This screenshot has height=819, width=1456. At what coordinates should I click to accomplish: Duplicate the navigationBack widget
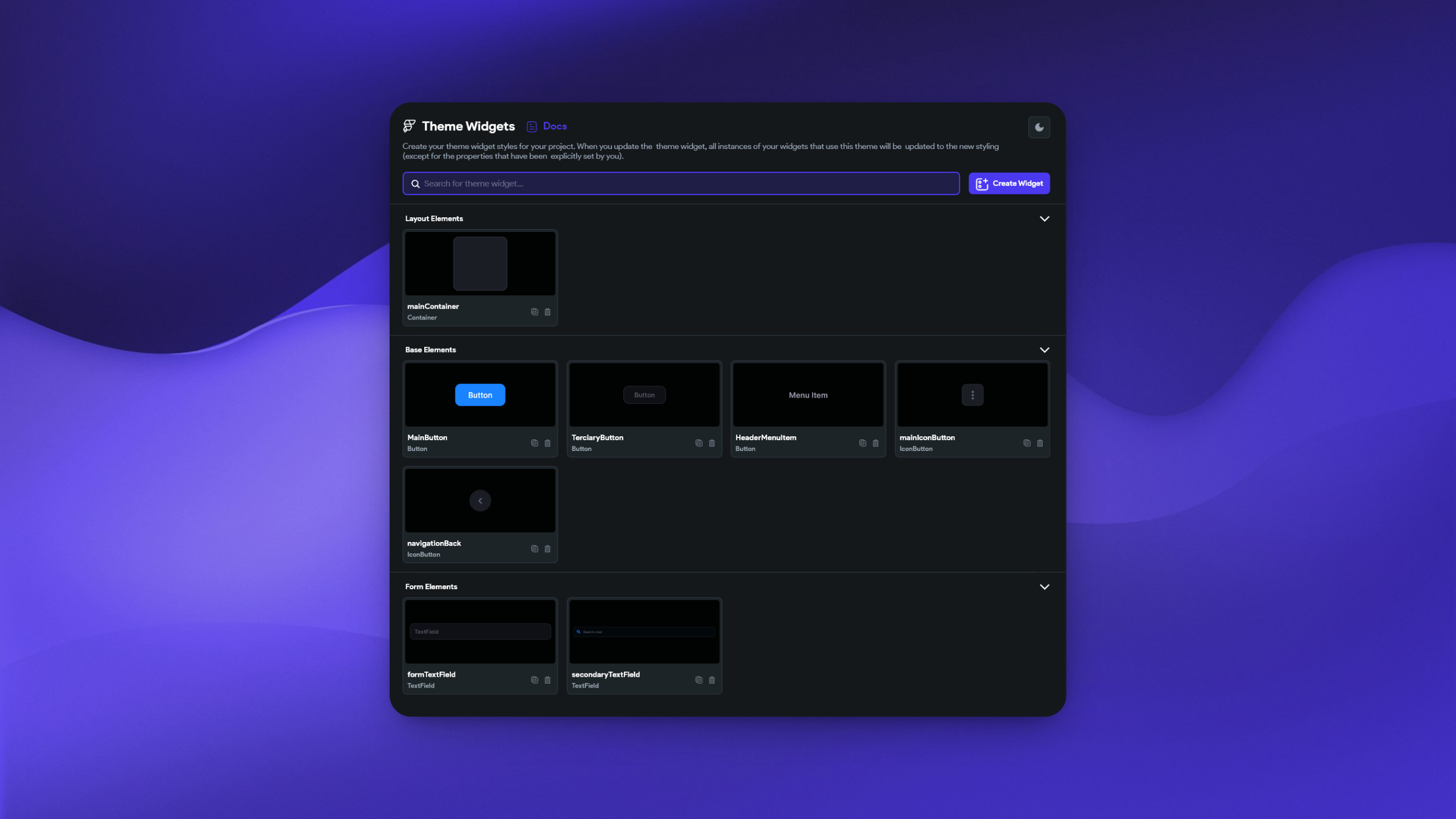(x=534, y=549)
